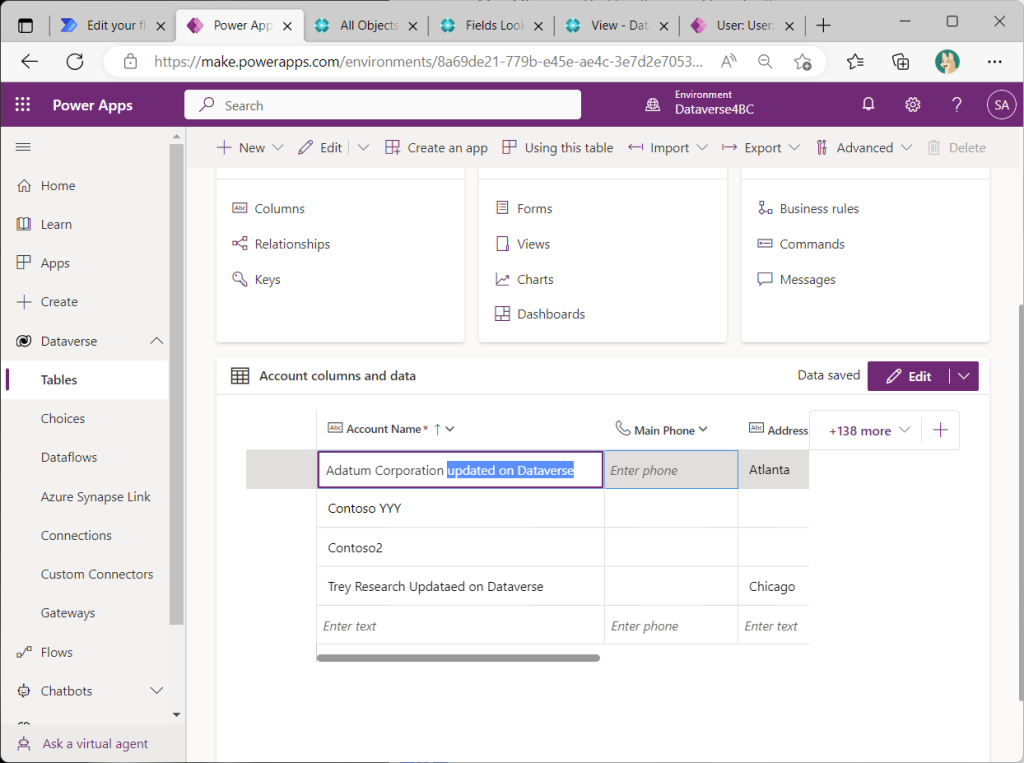View site information lock icon

click(131, 61)
